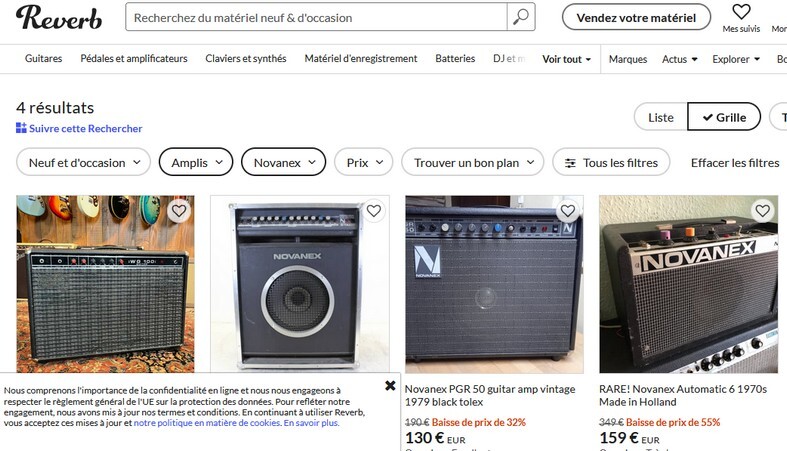This screenshot has height=451, width=787.
Task: Select the Grille view option
Action: pyautogui.click(x=724, y=117)
